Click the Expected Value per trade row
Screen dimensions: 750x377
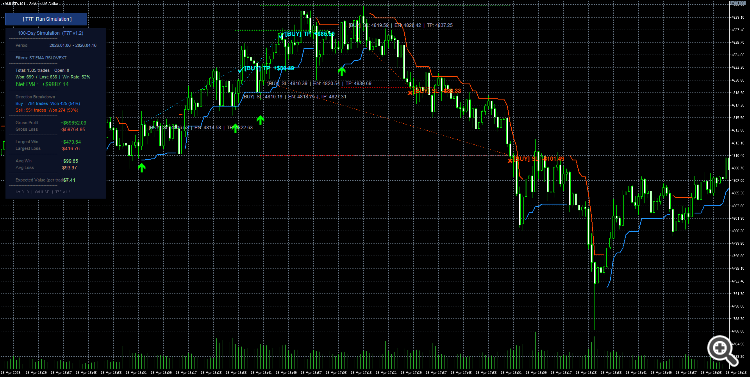pos(46,180)
